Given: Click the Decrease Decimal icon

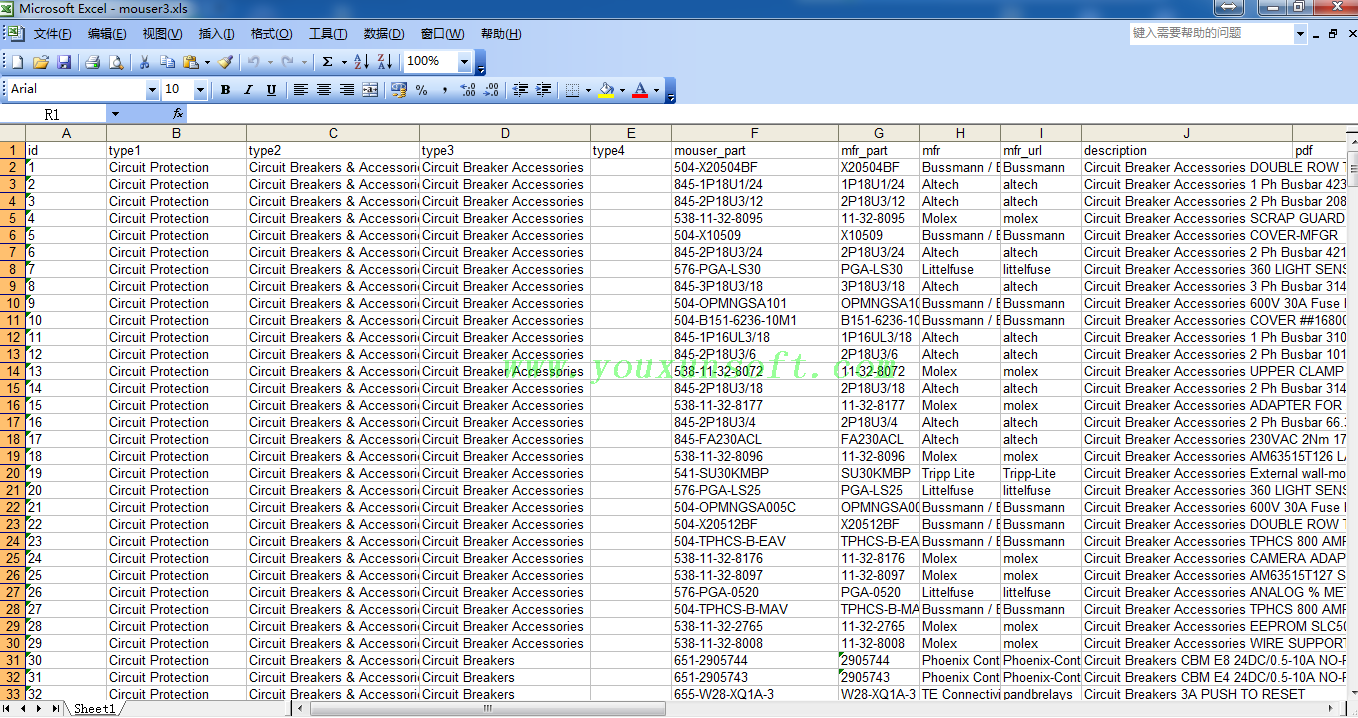Looking at the screenshot, I should (x=491, y=90).
